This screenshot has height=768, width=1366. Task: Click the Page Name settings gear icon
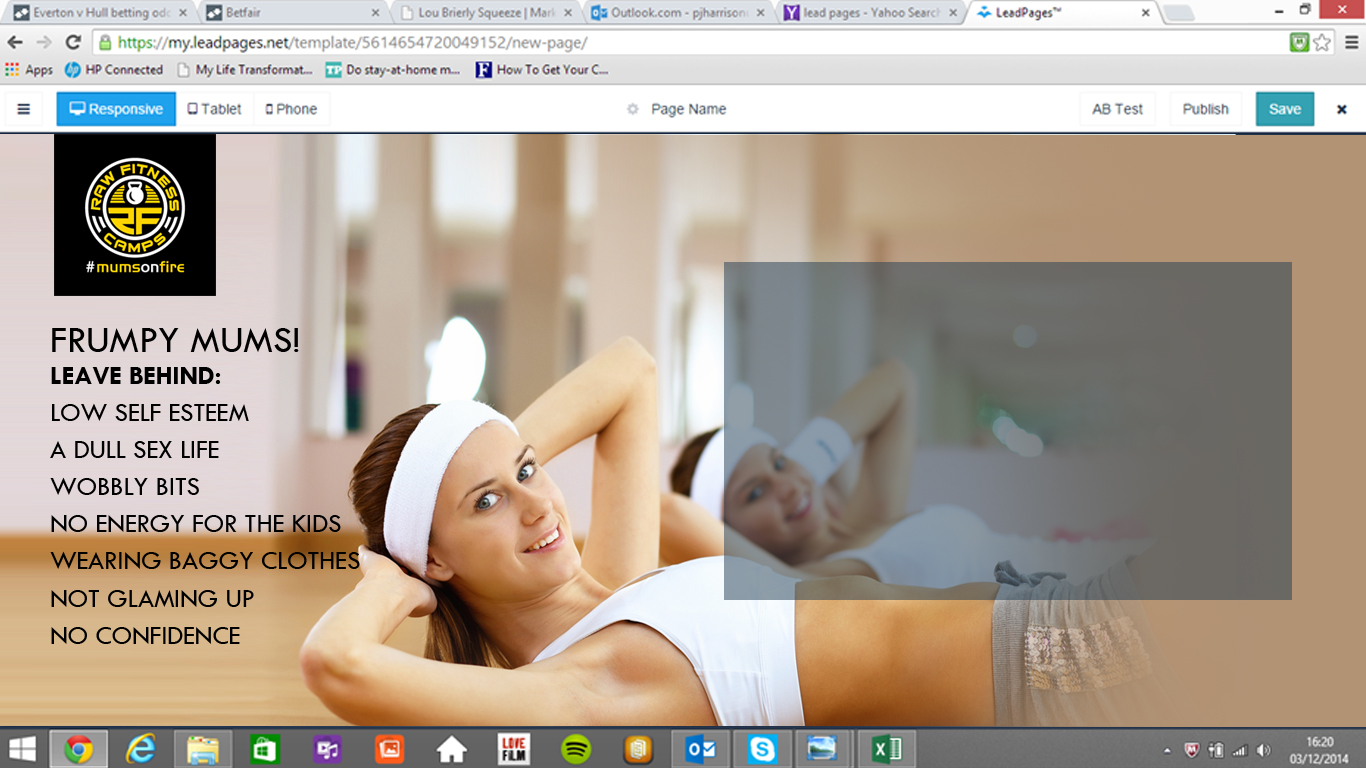pos(632,109)
